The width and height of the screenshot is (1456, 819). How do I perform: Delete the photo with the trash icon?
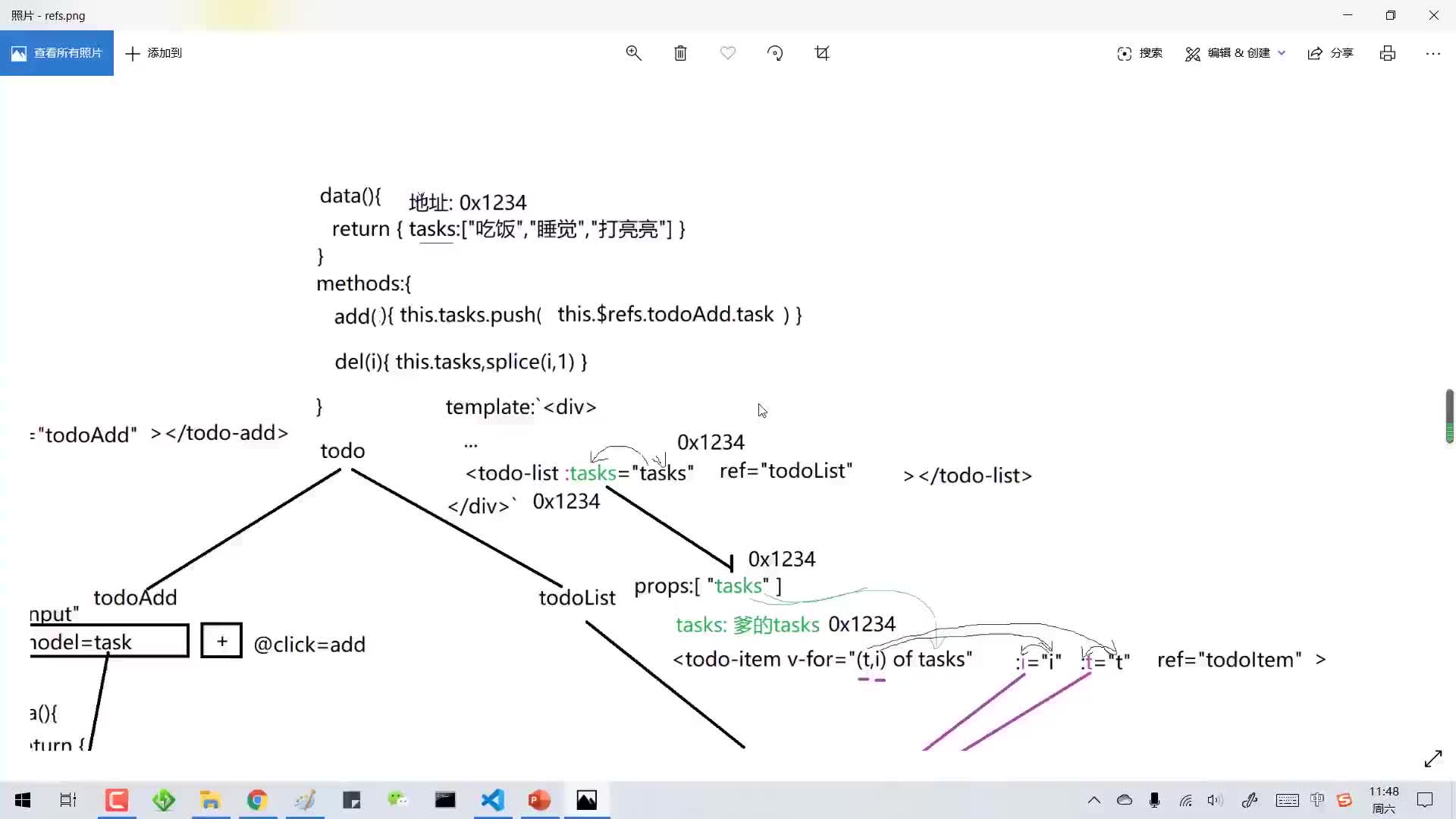pyautogui.click(x=681, y=53)
